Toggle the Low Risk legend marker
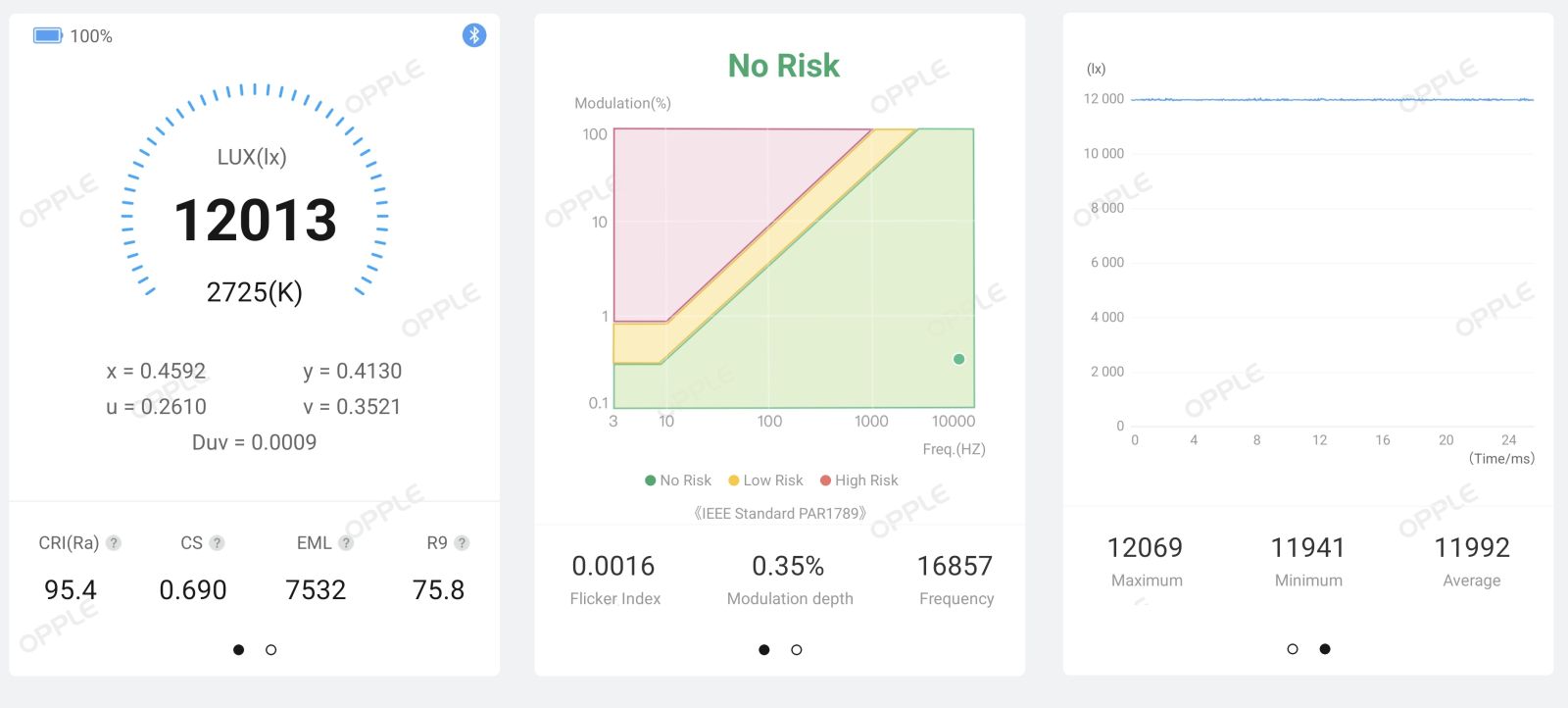 tap(733, 480)
